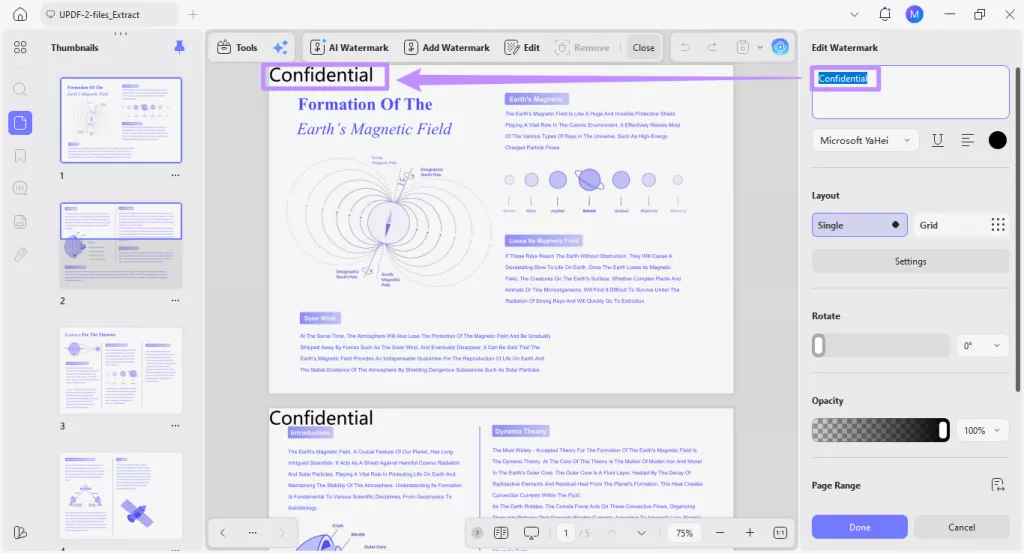Toggle underline for watermark text
The width and height of the screenshot is (1024, 553).
937,140
